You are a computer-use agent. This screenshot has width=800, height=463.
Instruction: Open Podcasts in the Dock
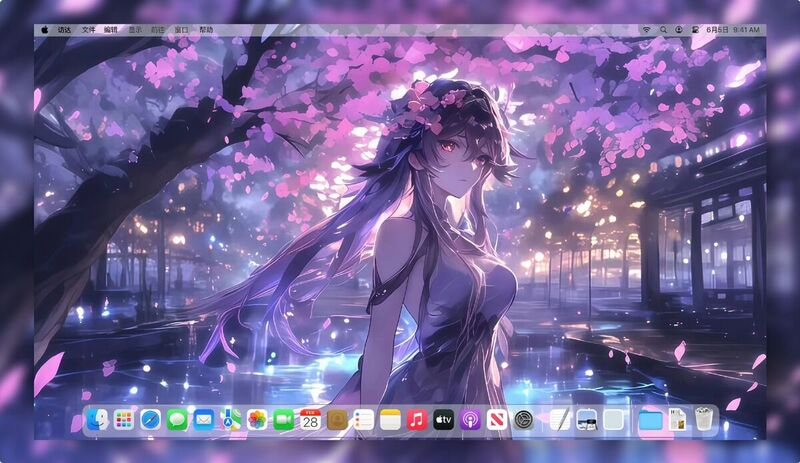click(x=470, y=420)
